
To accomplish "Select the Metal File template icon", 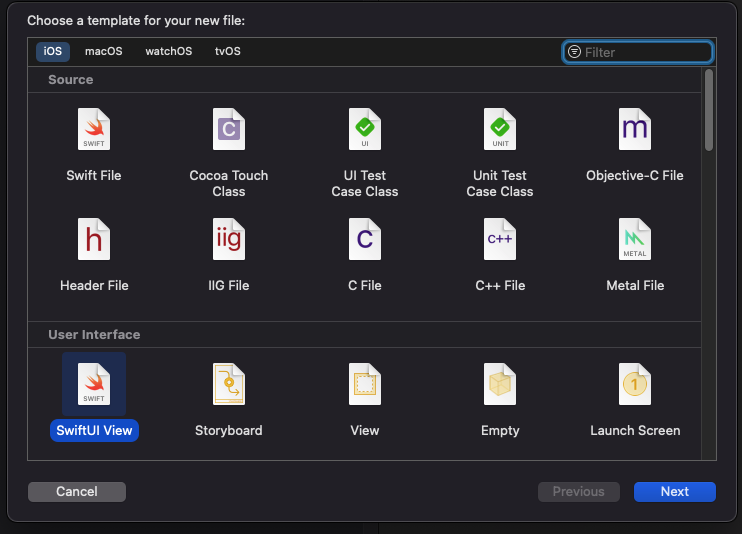I will (635, 239).
